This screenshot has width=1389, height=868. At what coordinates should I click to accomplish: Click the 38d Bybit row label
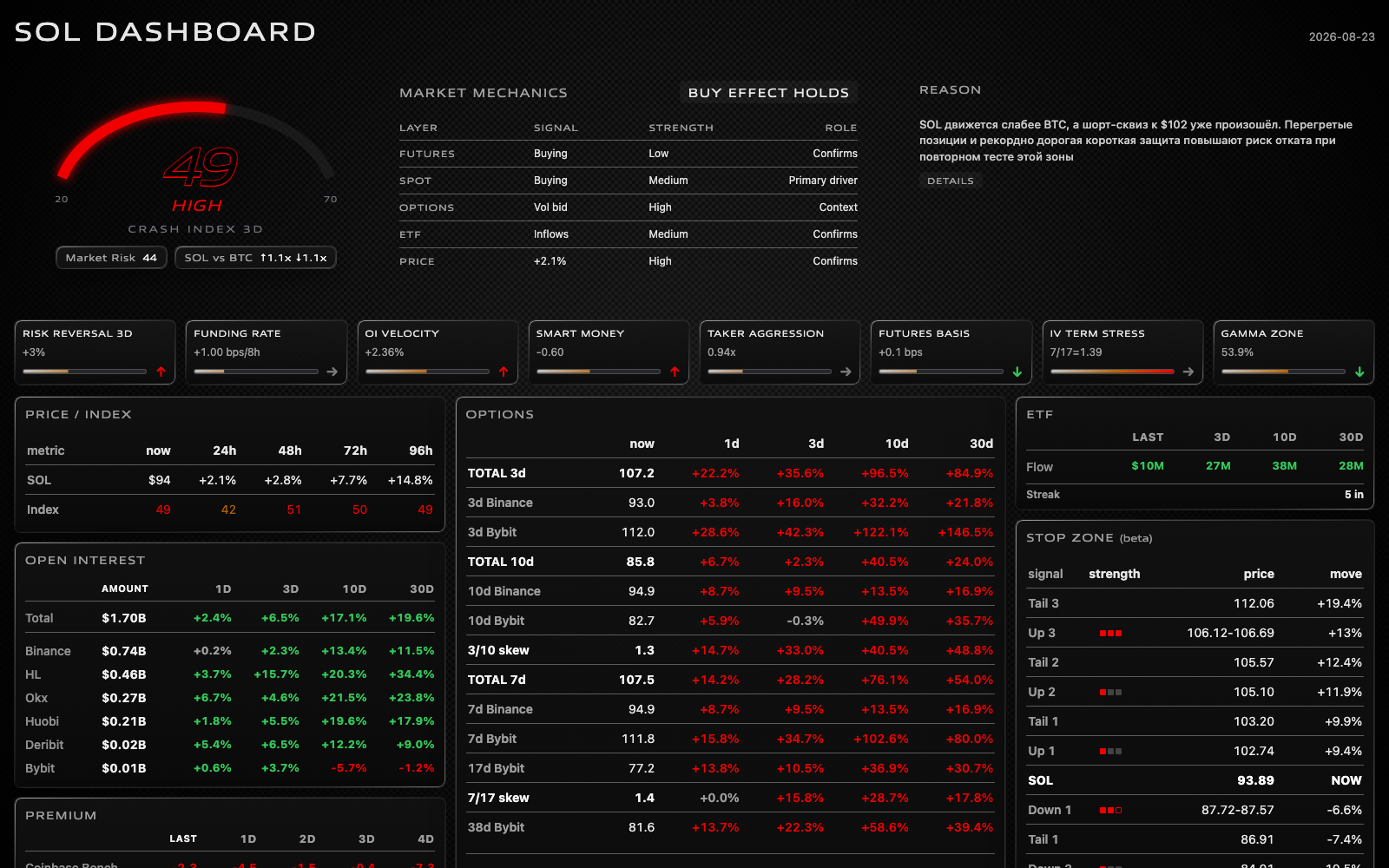[x=496, y=827]
